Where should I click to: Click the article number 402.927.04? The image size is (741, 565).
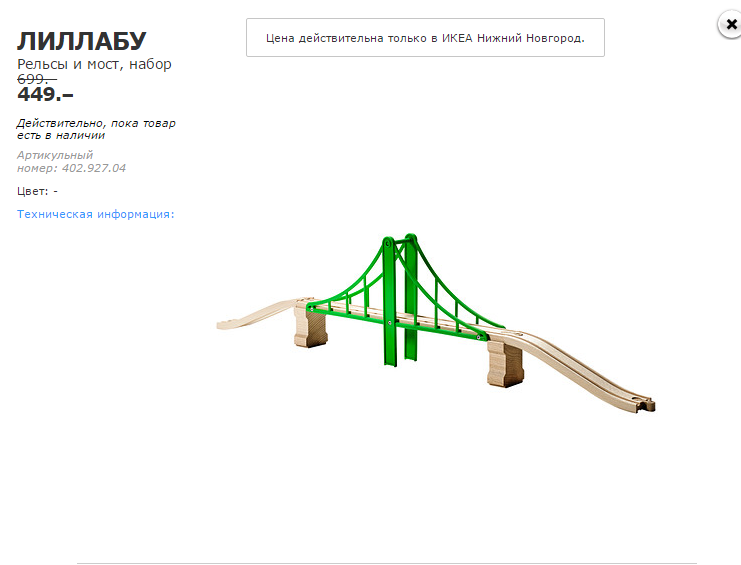[94, 168]
